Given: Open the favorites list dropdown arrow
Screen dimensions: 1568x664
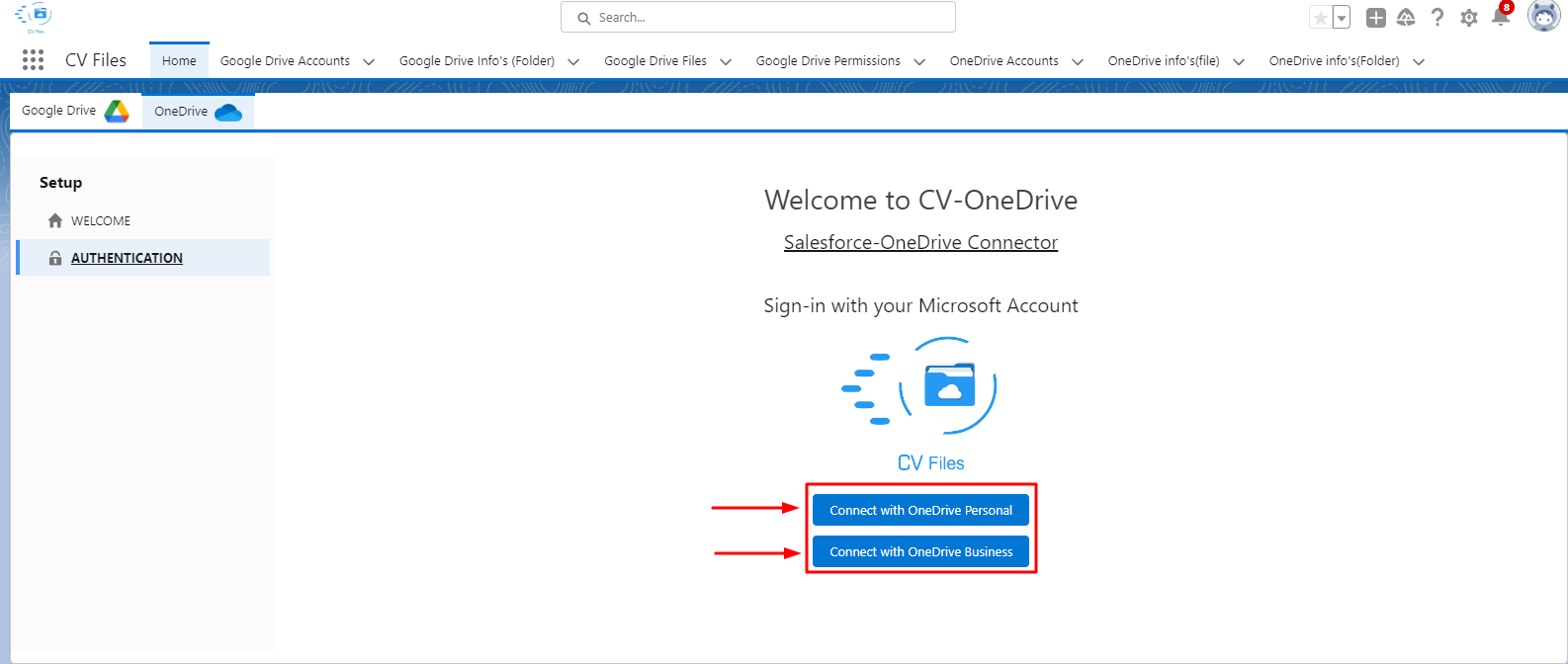Looking at the screenshot, I should click(1342, 18).
